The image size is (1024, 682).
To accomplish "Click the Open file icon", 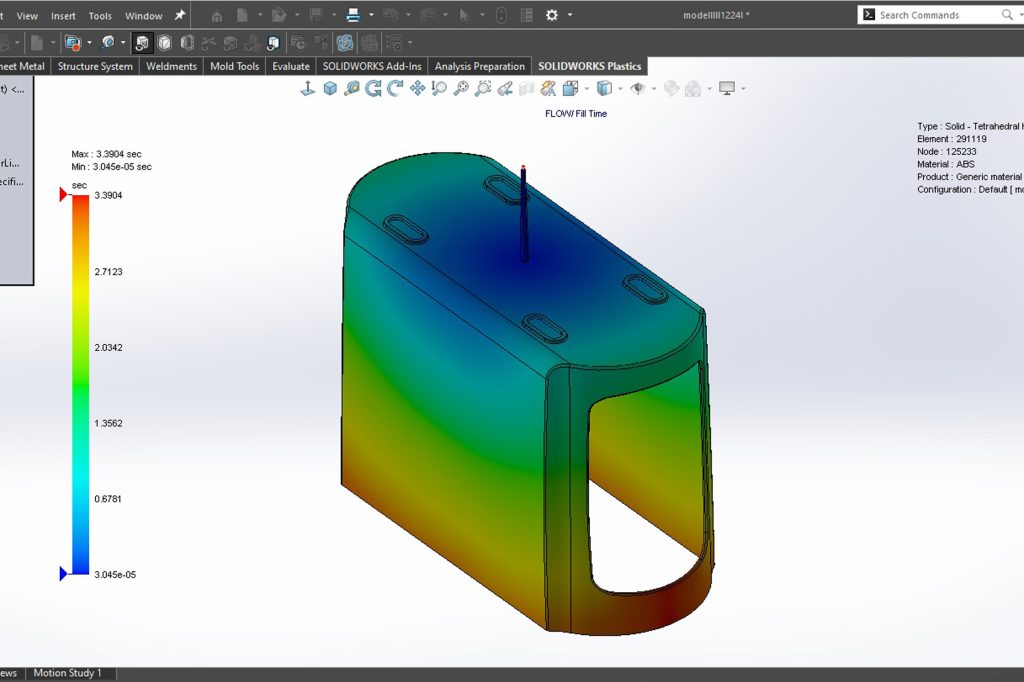I will pos(280,15).
